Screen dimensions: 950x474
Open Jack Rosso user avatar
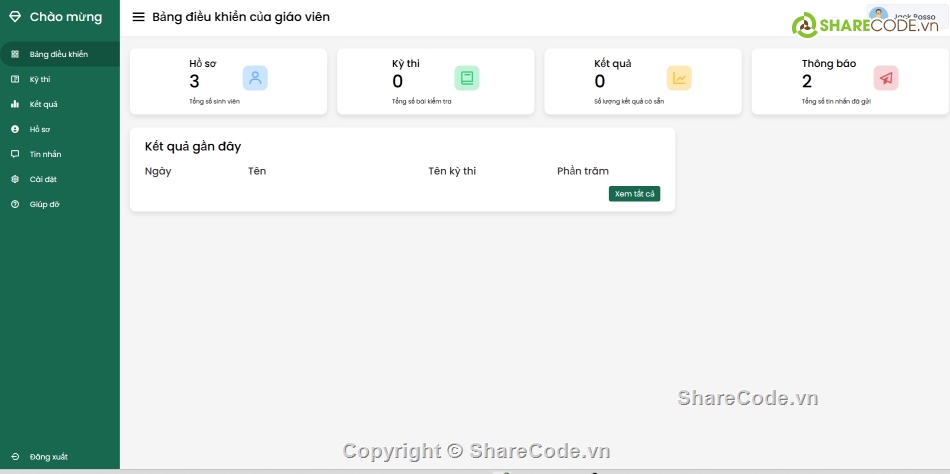point(878,15)
